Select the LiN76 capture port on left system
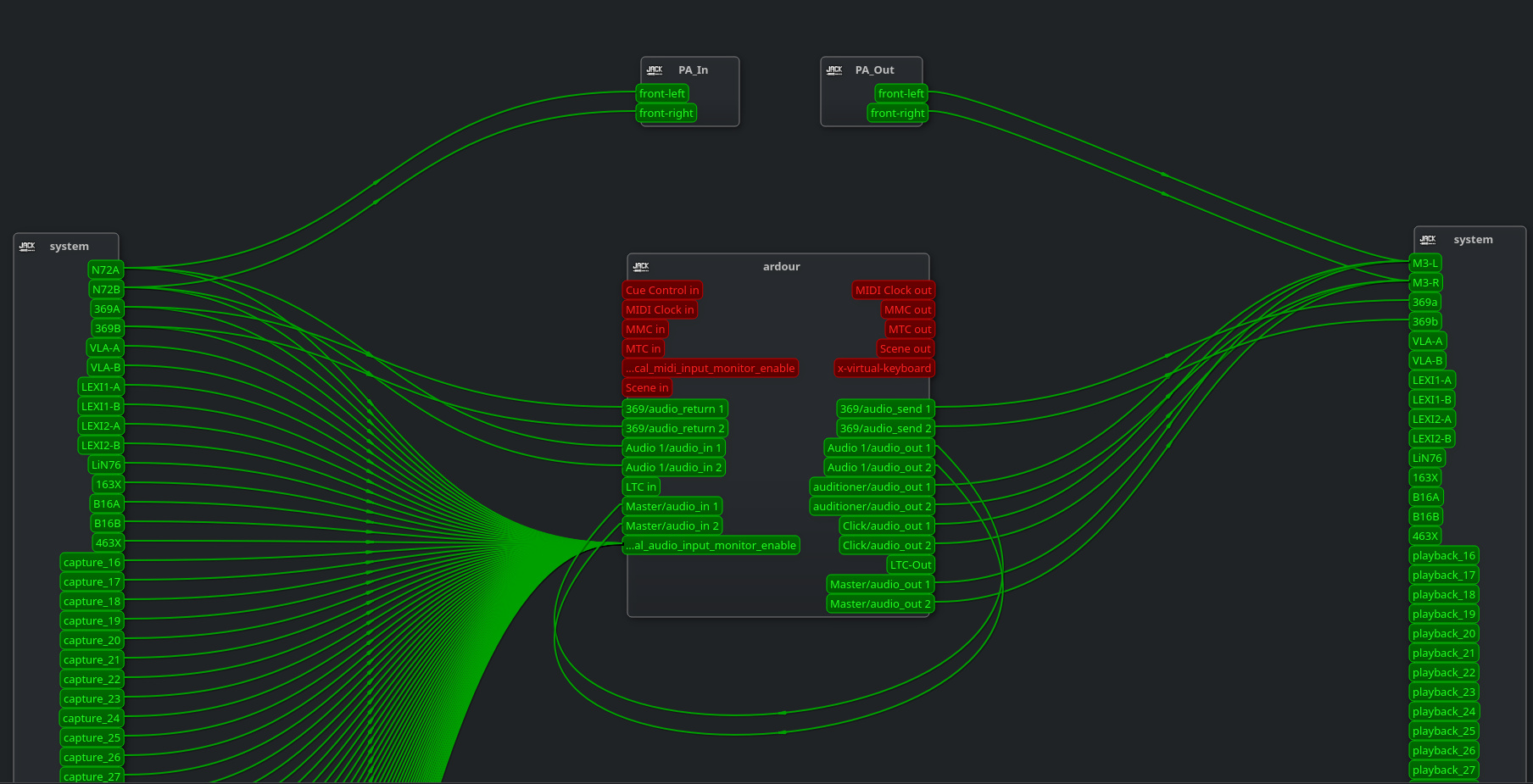1533x784 pixels. tap(106, 465)
